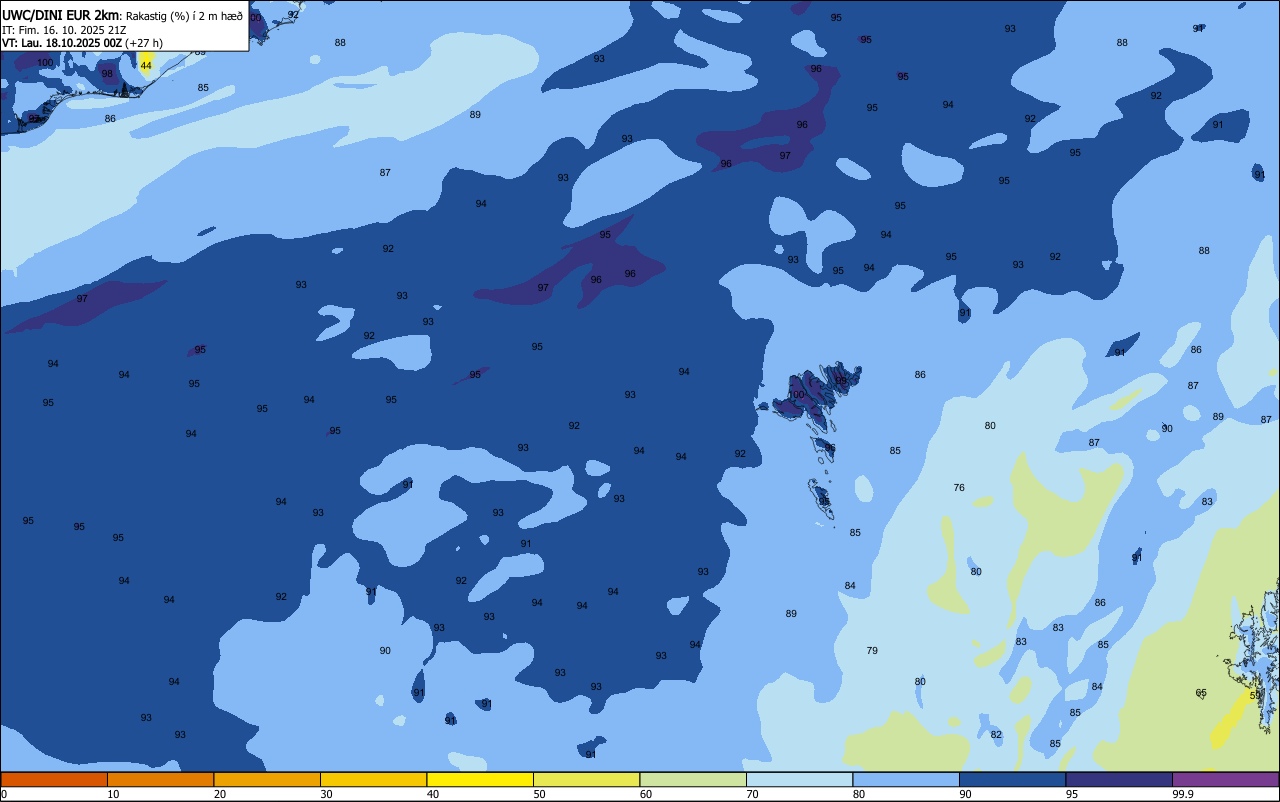
Task: Click the 70–80 pale blue legend swatch
Action: [x=799, y=779]
